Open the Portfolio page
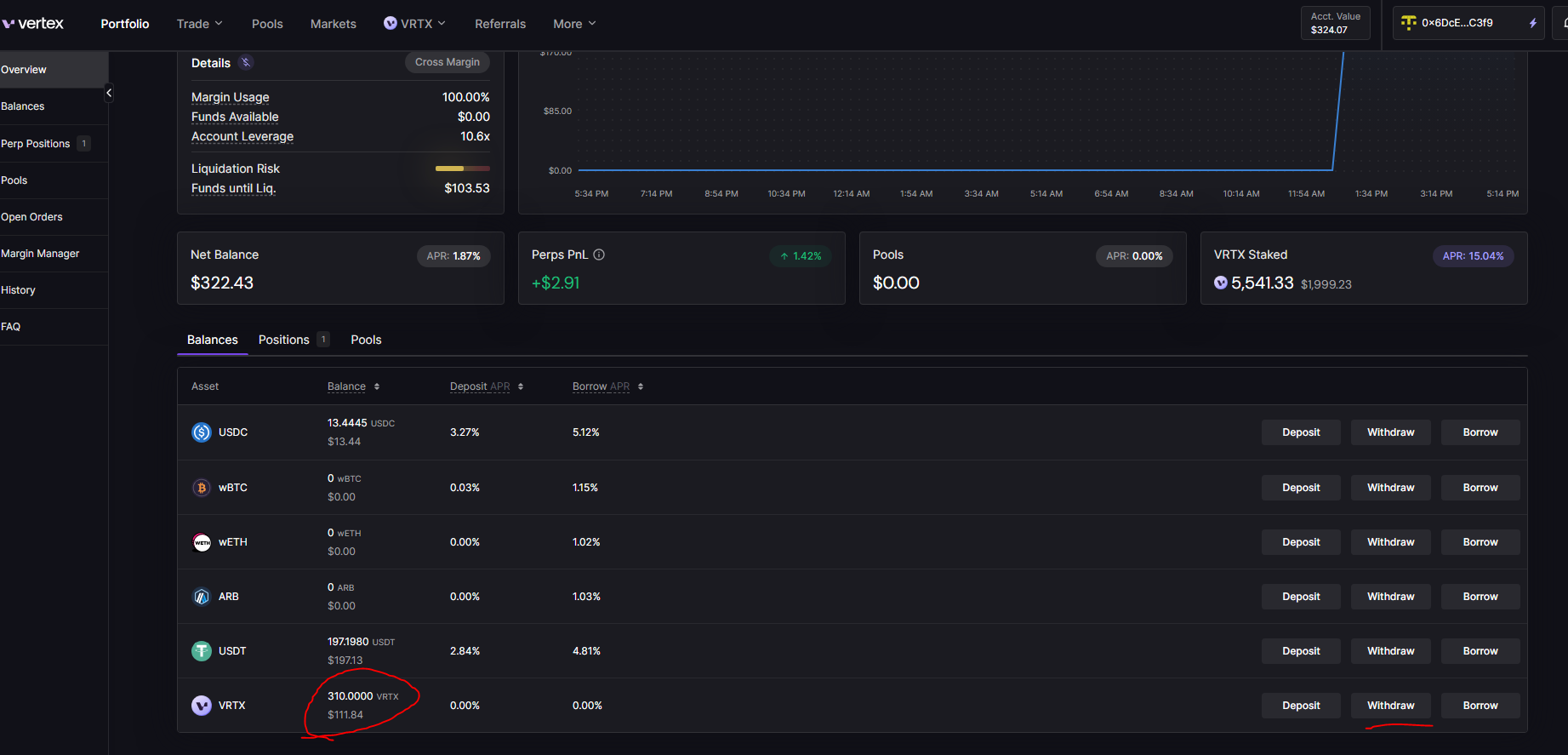Viewport: 1568px width, 755px height. click(x=125, y=24)
